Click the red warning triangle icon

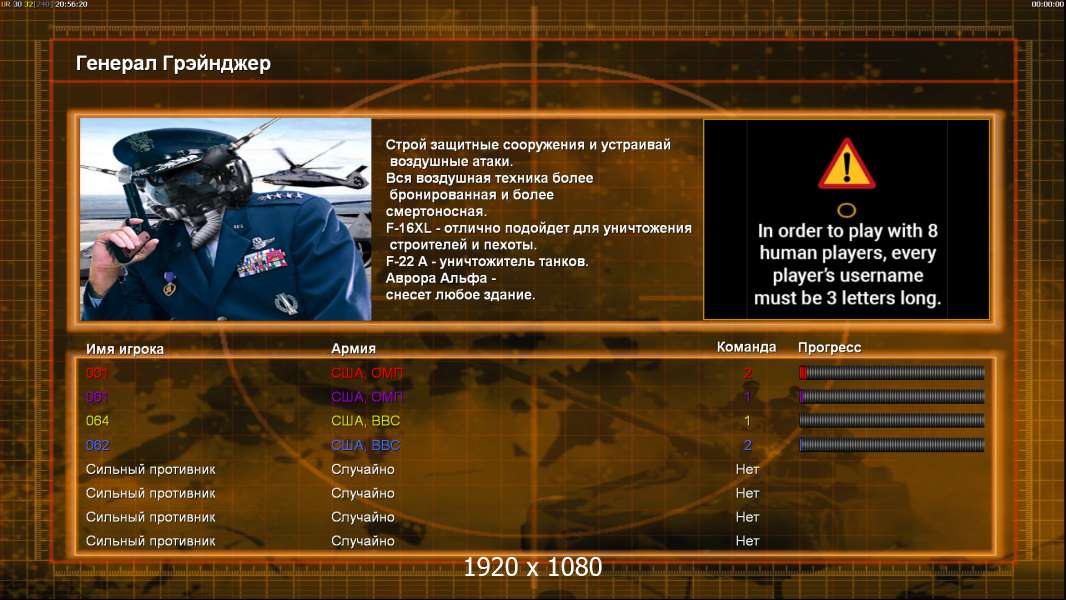[x=846, y=164]
